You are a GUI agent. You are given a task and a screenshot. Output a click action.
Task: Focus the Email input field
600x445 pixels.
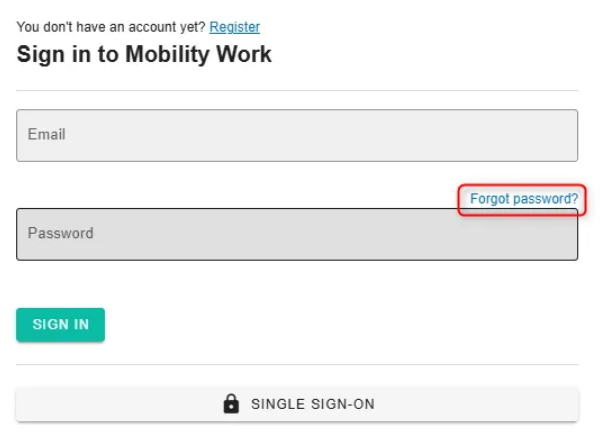(x=297, y=135)
